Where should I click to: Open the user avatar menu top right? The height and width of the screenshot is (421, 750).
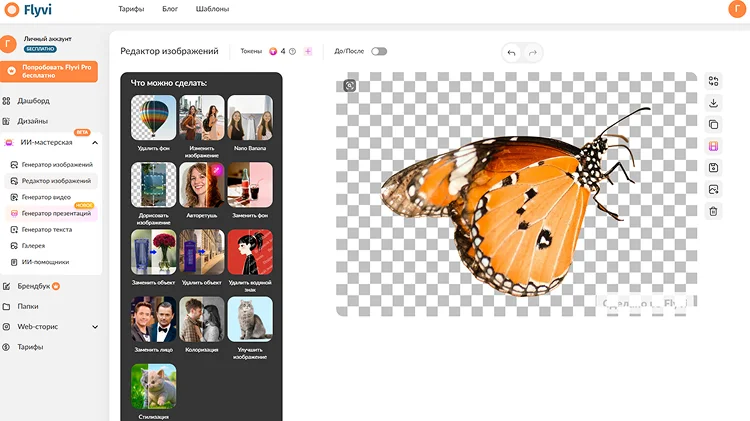click(x=737, y=9)
